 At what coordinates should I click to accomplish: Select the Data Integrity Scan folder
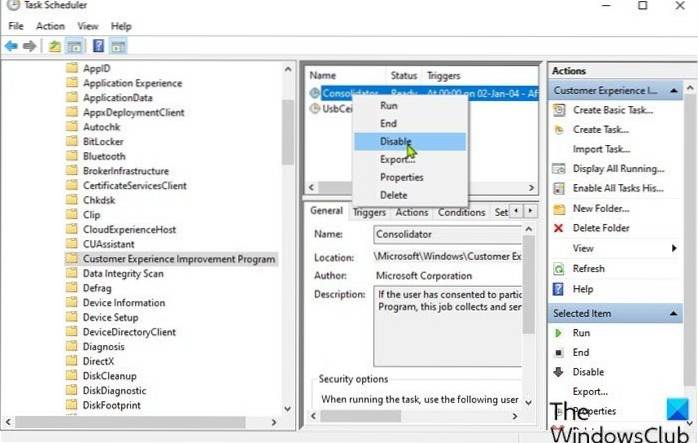[123, 273]
